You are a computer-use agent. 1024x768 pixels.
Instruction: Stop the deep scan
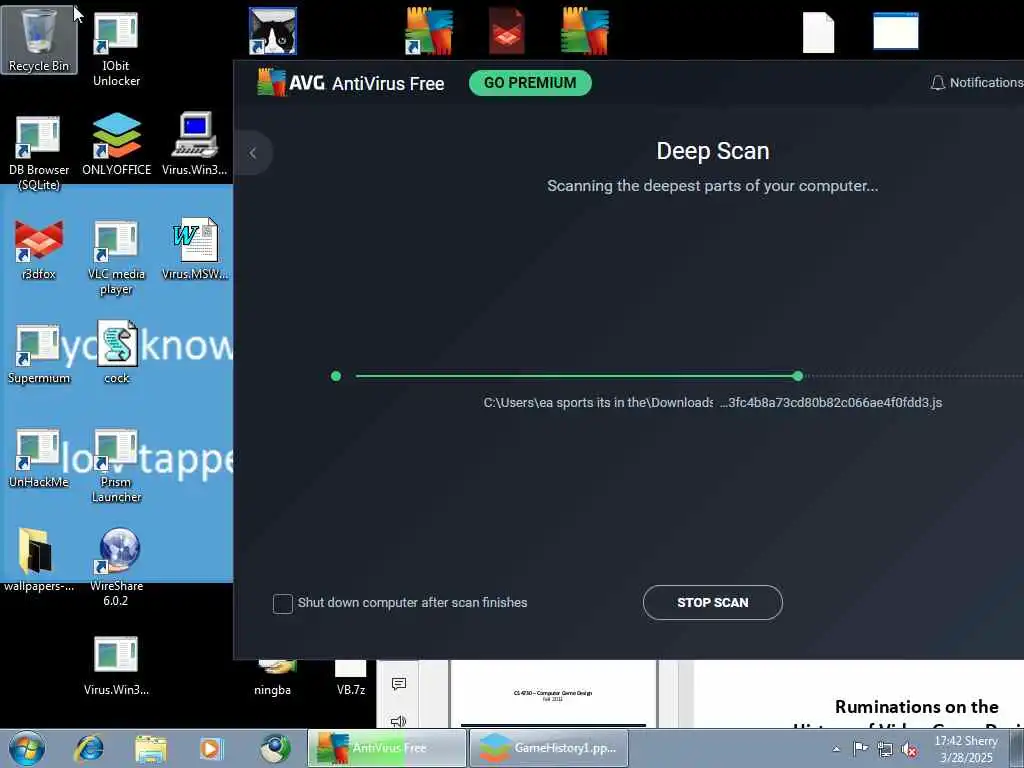[x=712, y=603]
